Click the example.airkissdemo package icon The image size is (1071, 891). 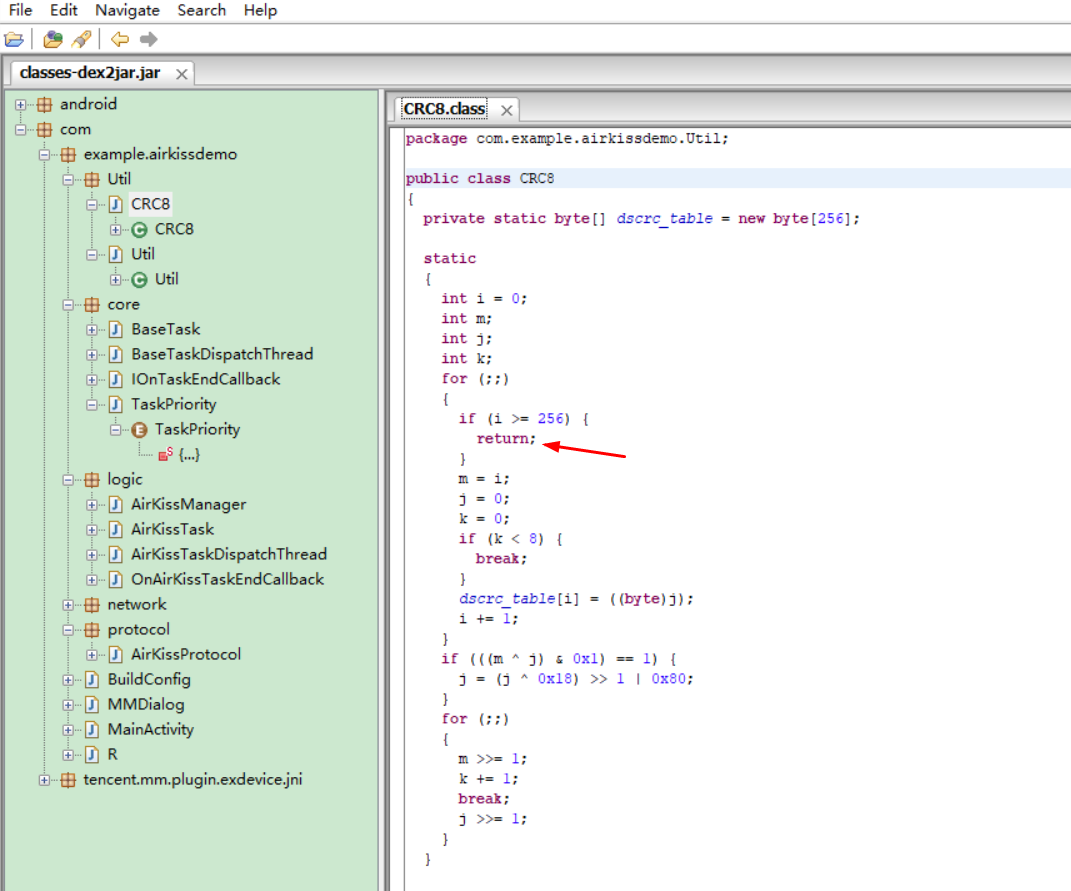tap(68, 155)
